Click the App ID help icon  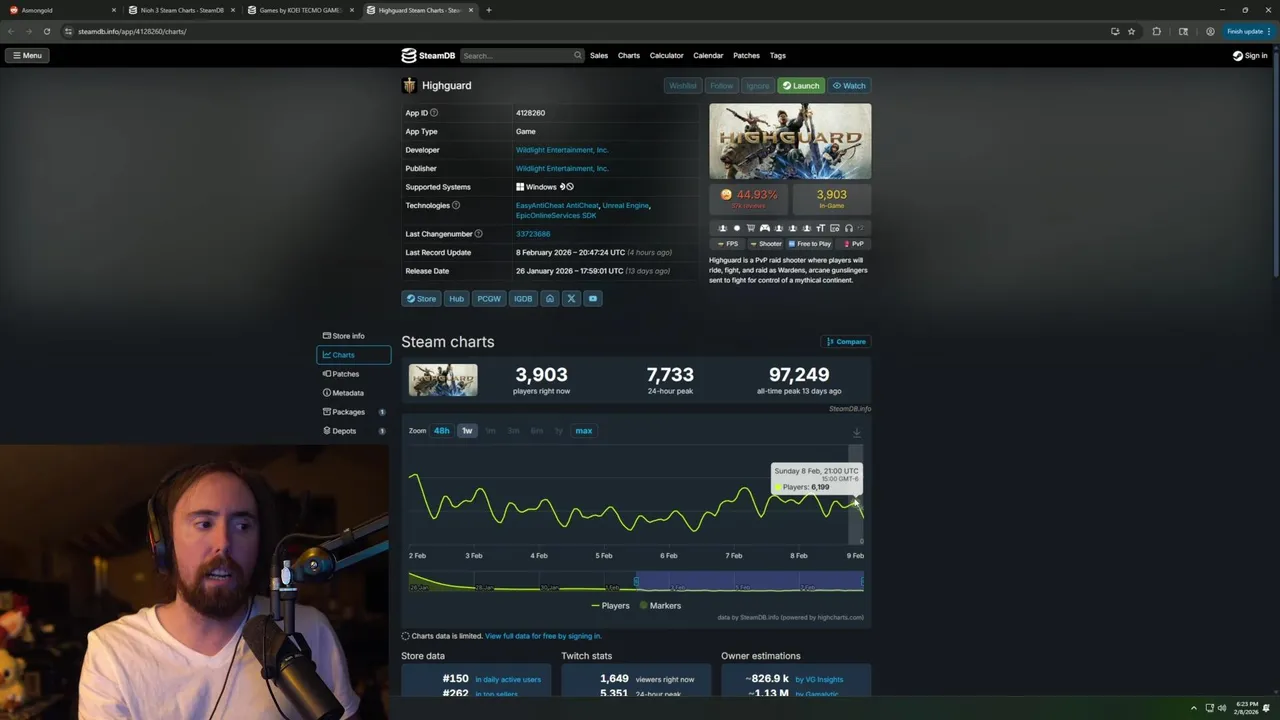433,113
